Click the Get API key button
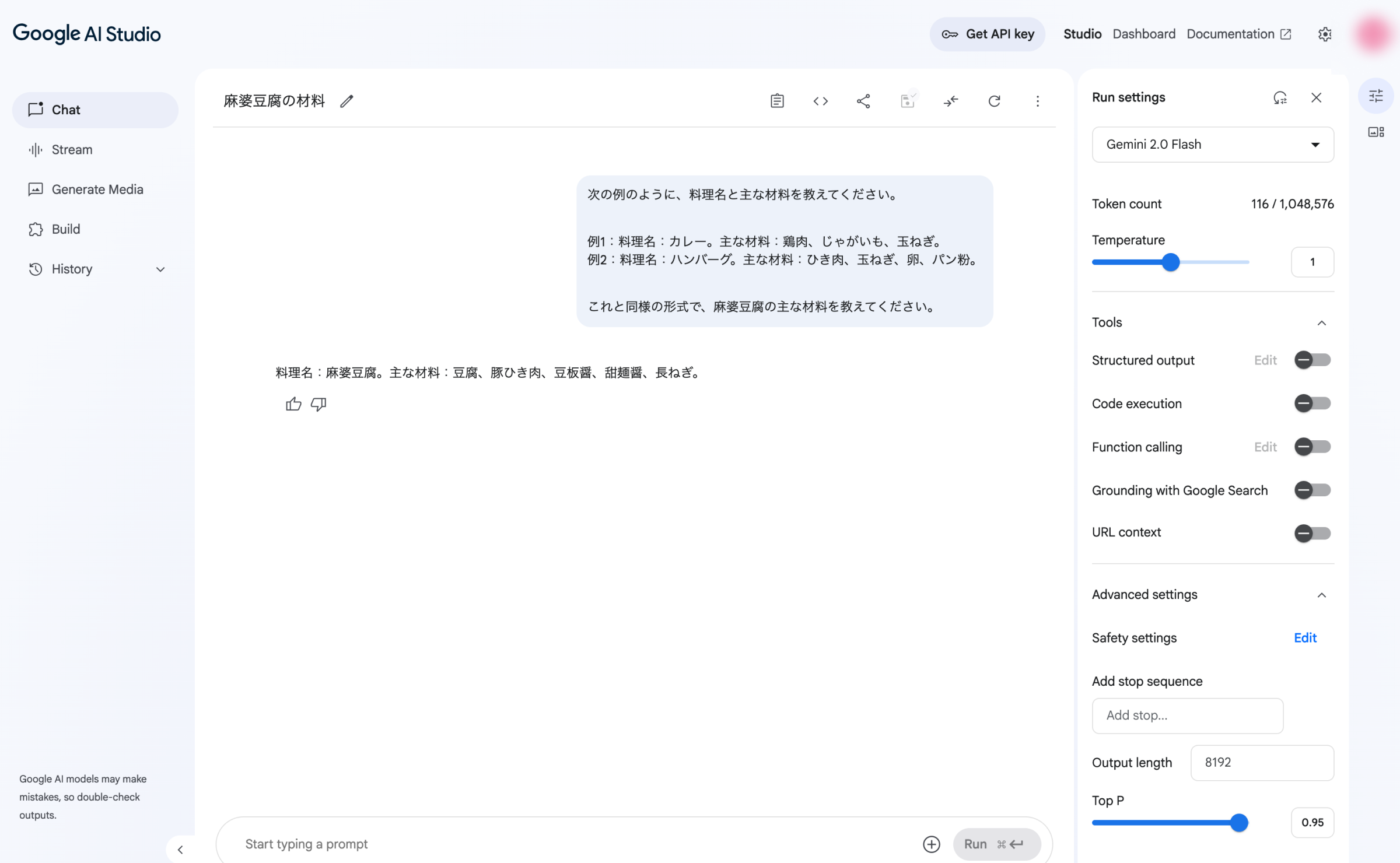The image size is (1400, 863). (x=987, y=34)
